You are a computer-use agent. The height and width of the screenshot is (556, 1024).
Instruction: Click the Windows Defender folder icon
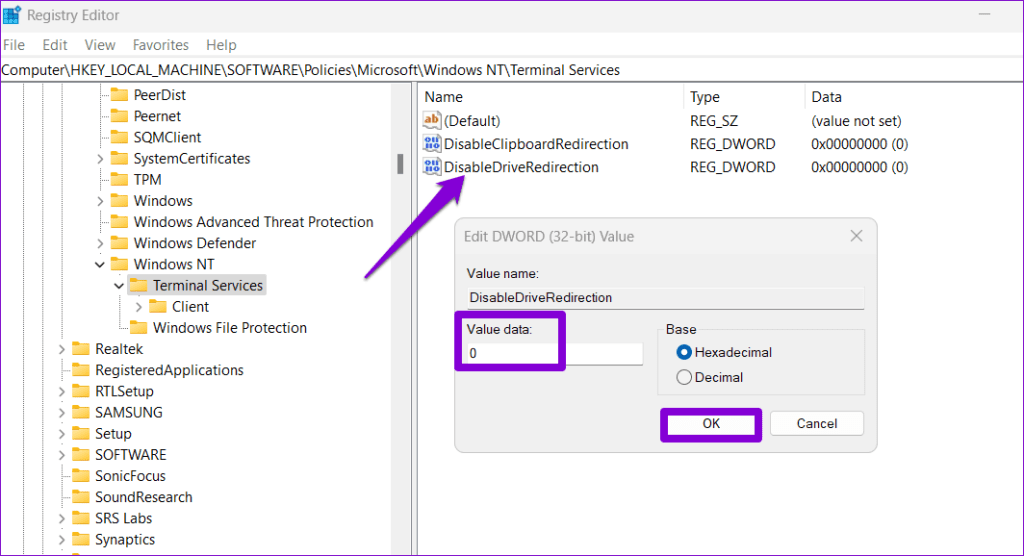click(119, 244)
